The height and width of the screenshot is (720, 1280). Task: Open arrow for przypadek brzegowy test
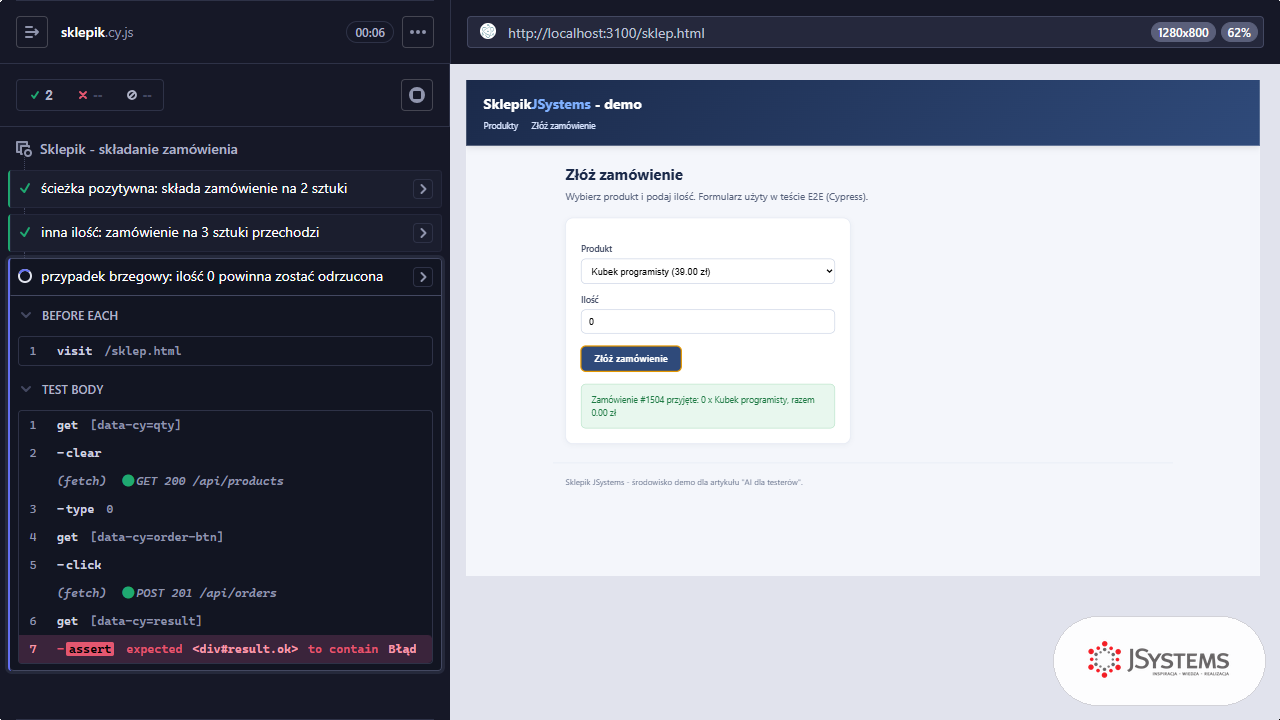pos(423,277)
